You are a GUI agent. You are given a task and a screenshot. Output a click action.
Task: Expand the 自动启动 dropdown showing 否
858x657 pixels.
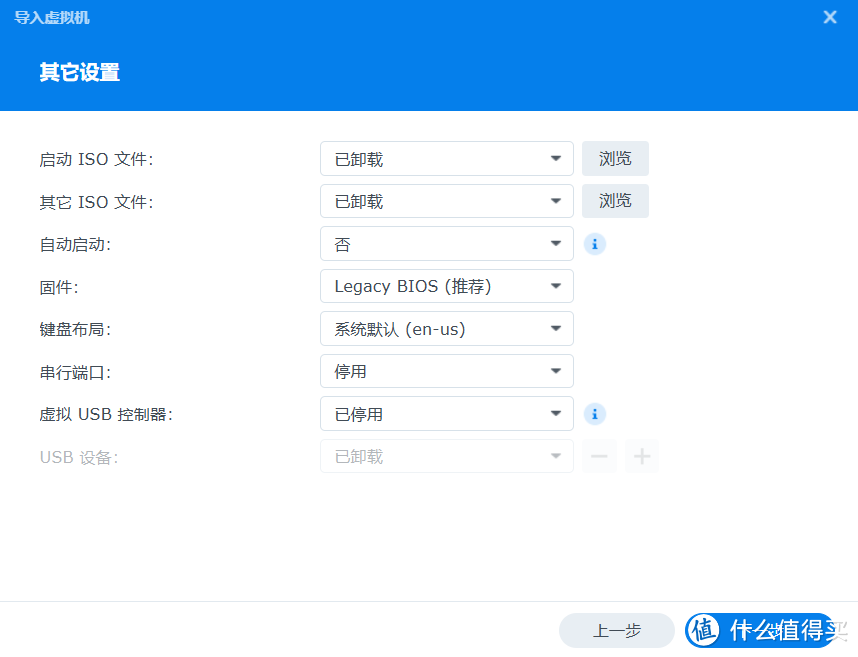[446, 243]
